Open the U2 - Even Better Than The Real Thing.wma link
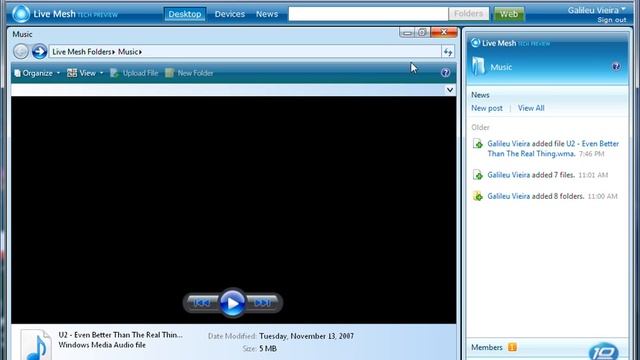 [x=553, y=149]
